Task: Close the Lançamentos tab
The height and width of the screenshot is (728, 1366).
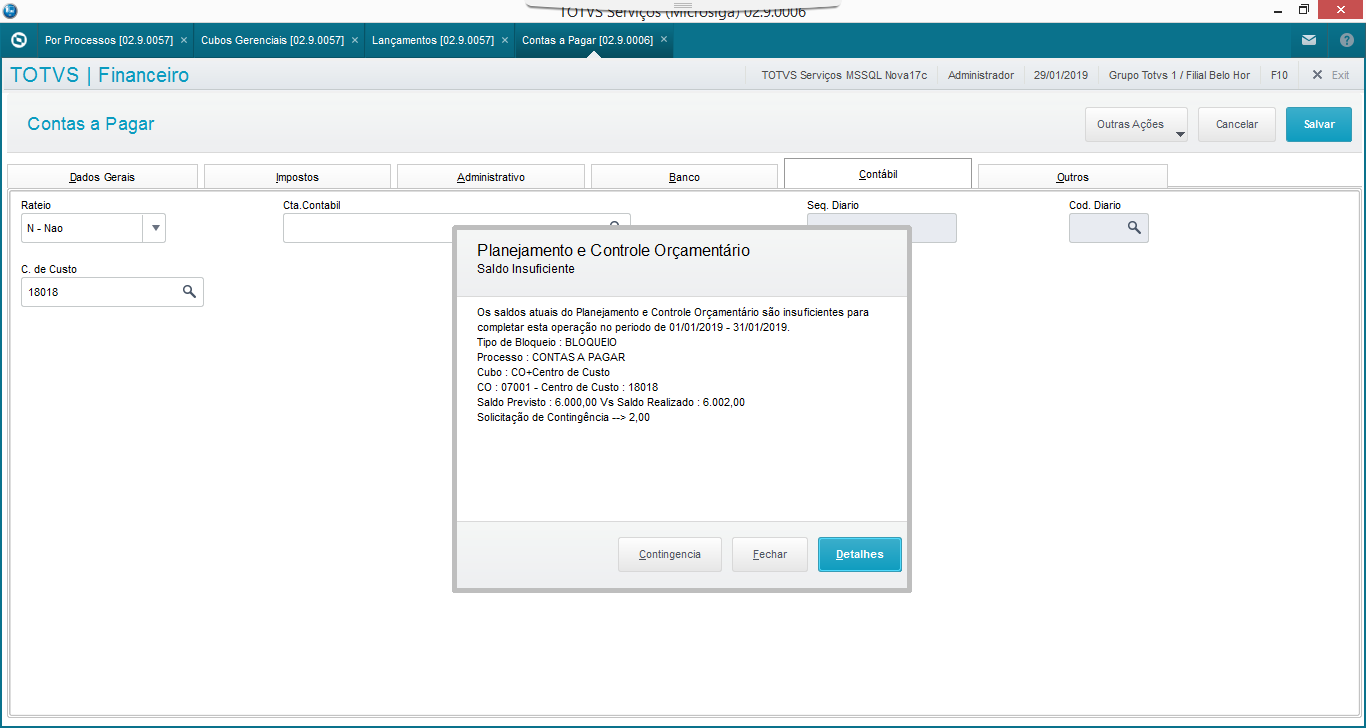Action: (x=505, y=40)
